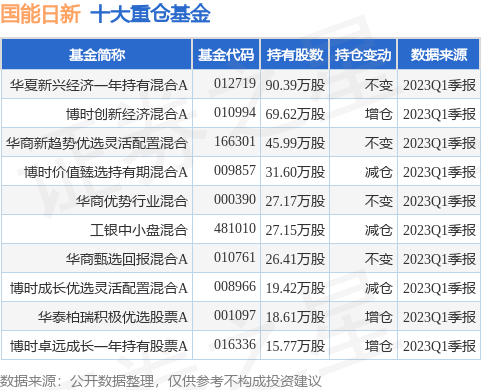The image size is (481, 390).
Task: Open 华商新趋势优选灵活配置混合 fund row
Action: tap(241, 143)
